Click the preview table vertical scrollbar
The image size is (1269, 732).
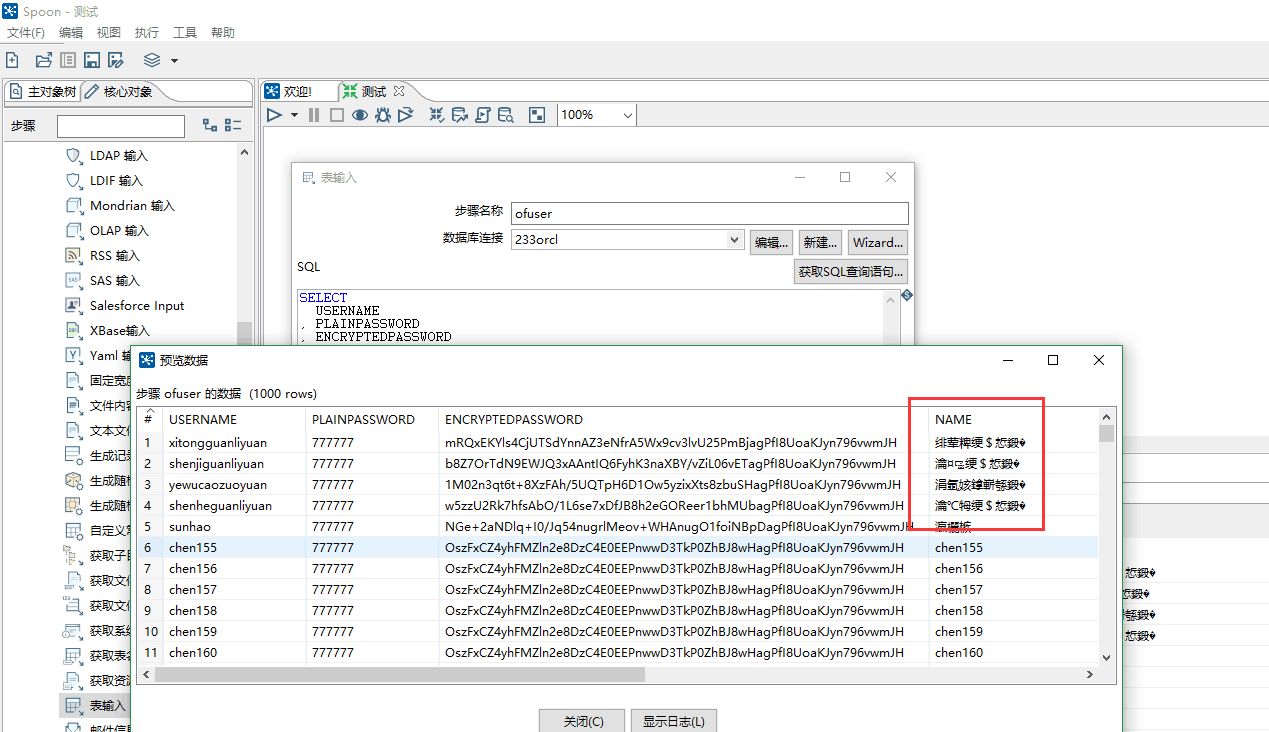[1106, 433]
